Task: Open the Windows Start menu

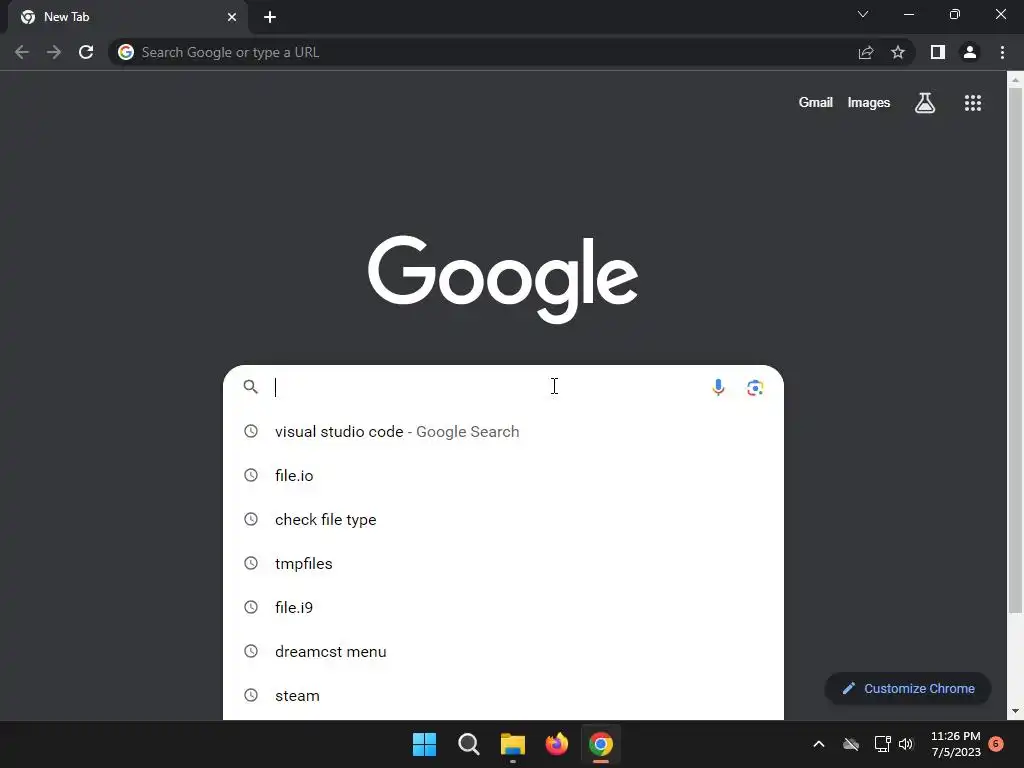Action: 424,744
